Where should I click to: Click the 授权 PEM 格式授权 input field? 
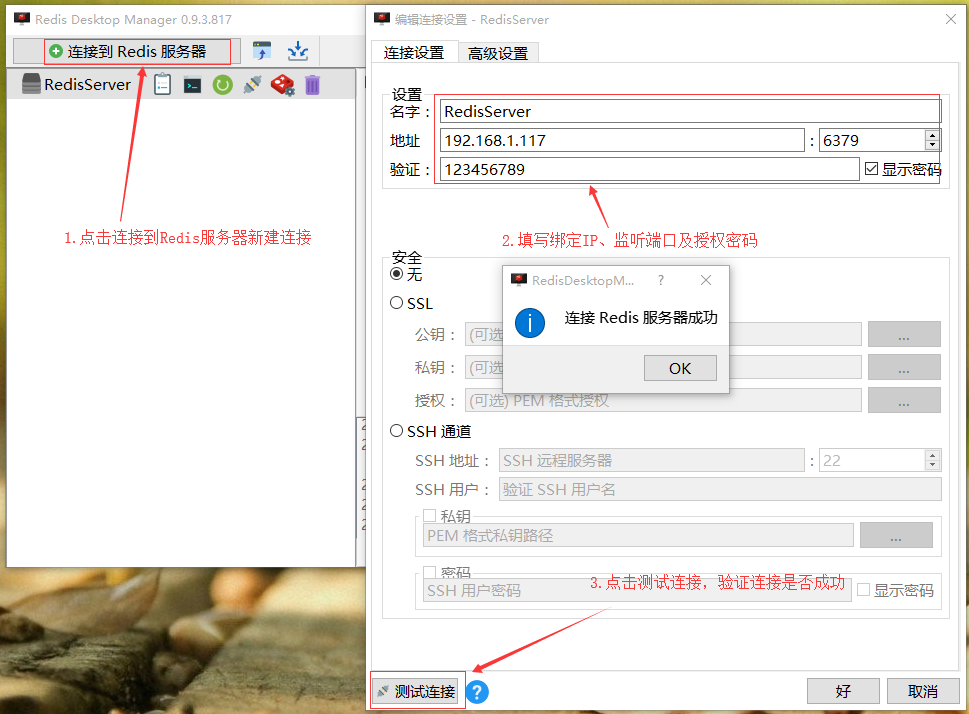[663, 400]
